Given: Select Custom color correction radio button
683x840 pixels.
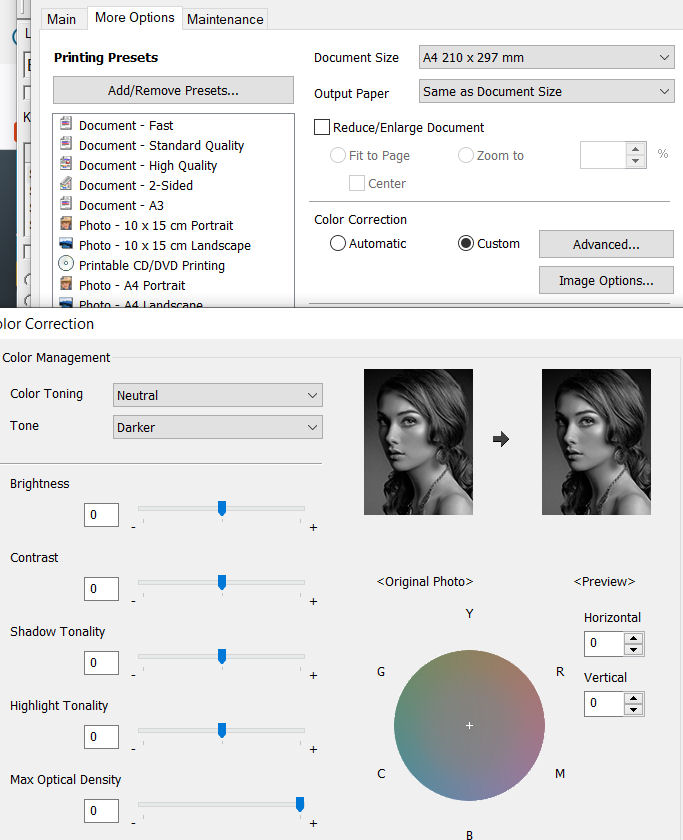Looking at the screenshot, I should (466, 243).
